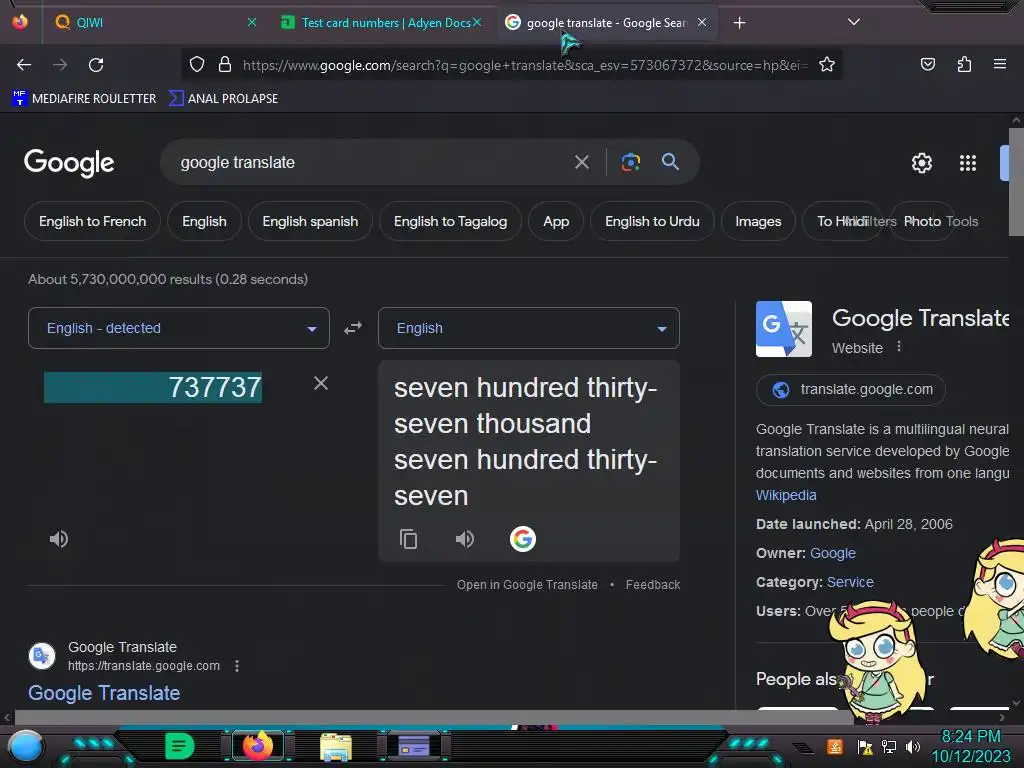
Task: Reload the current page
Action: pos(96,65)
